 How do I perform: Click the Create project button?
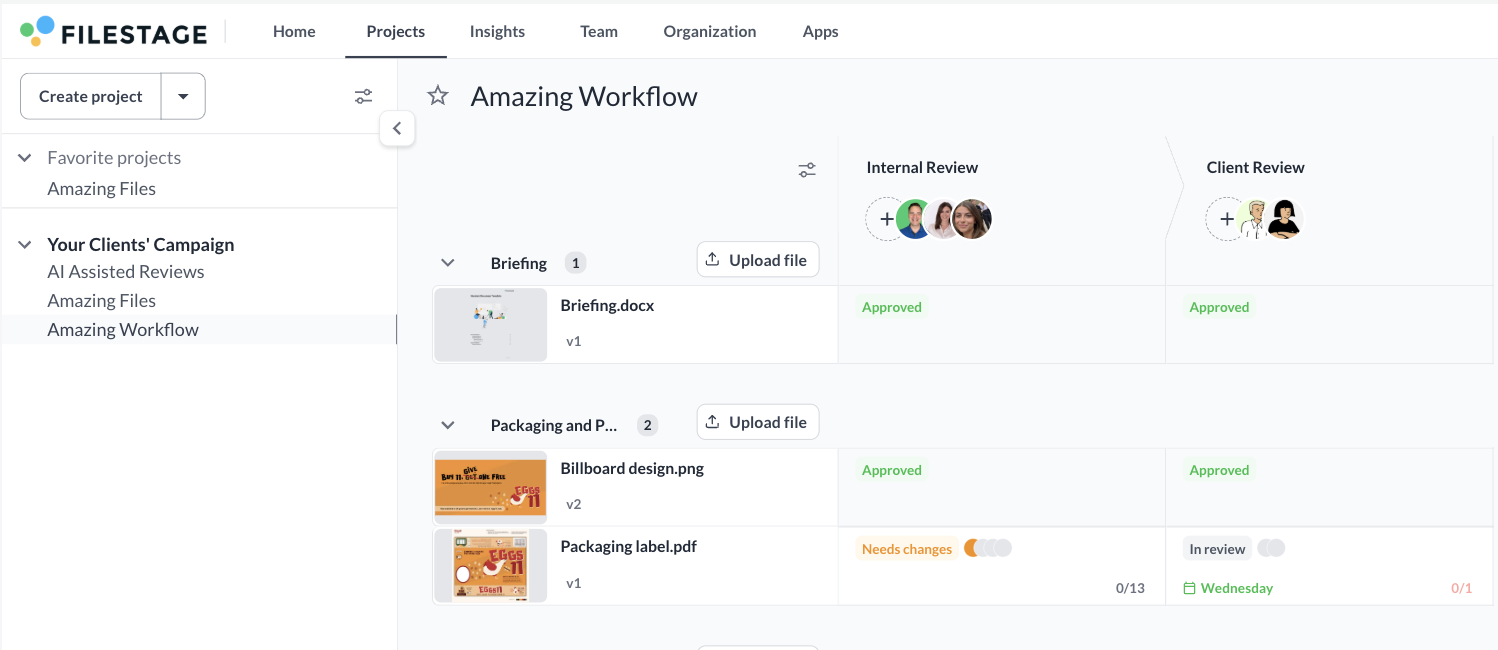pos(91,96)
